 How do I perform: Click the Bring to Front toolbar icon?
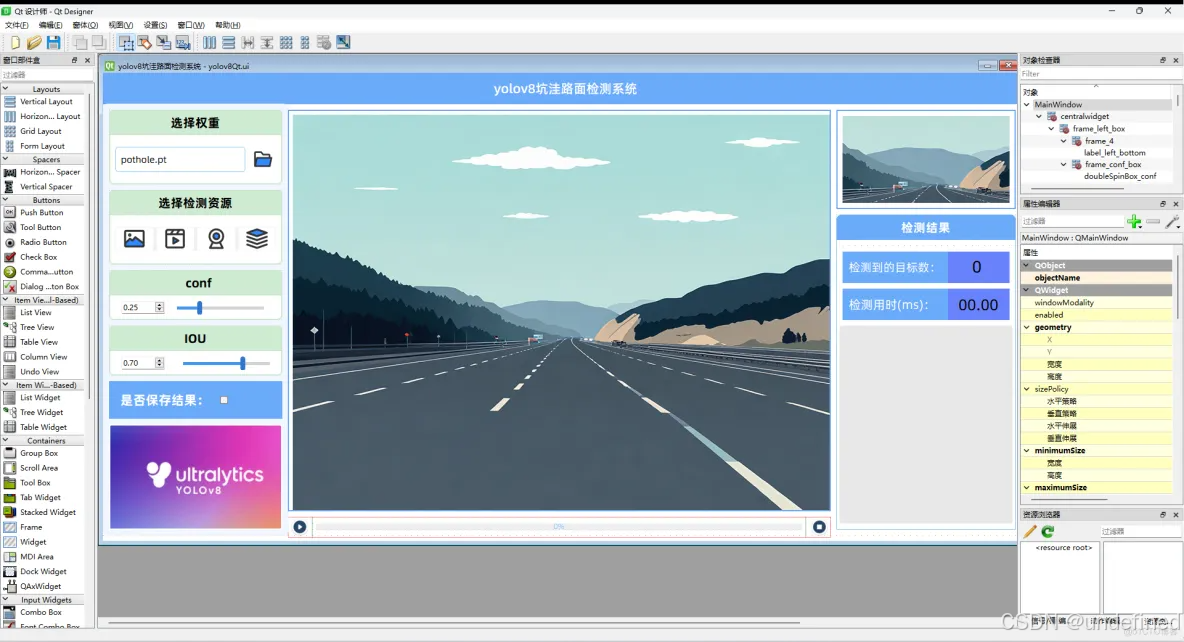tap(98, 43)
